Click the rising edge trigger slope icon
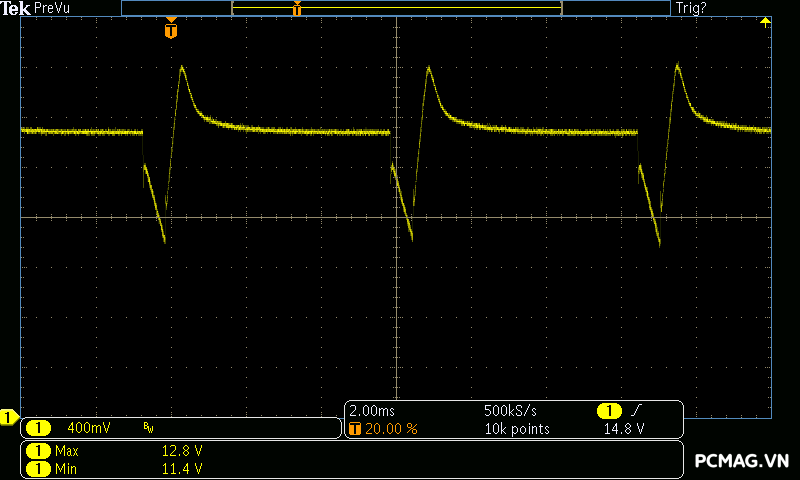This screenshot has width=800, height=480. tap(636, 410)
